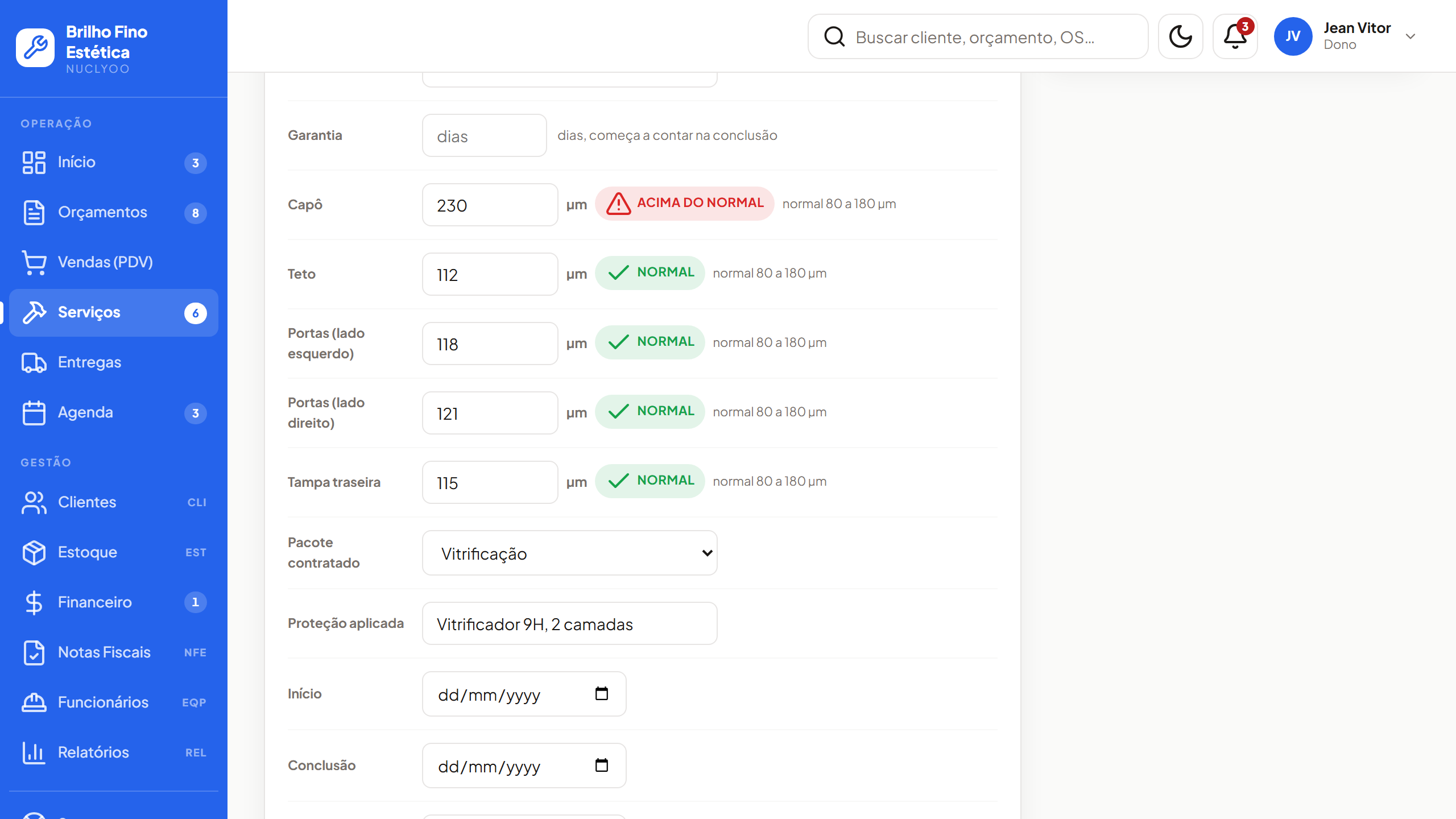Image resolution: width=1456 pixels, height=819 pixels.
Task: Open Notas Fiscais file-check icon
Action: (34, 653)
